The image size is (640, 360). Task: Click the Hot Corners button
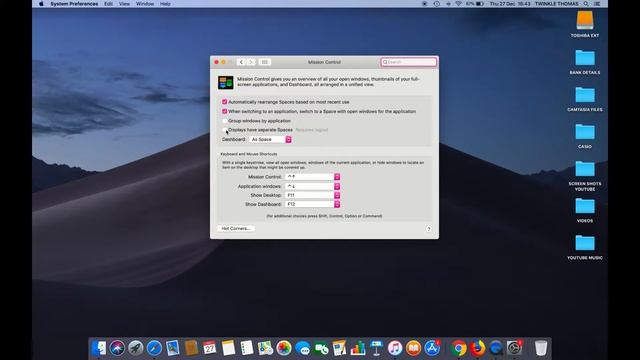point(236,229)
